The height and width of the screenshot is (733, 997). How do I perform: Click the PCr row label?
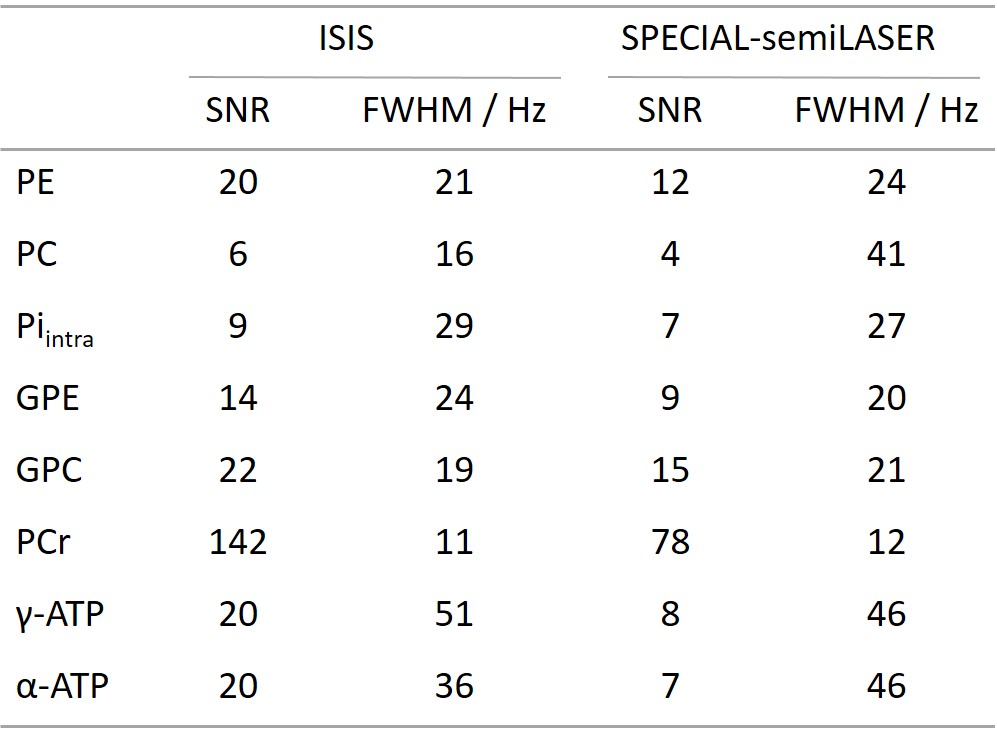click(45, 542)
